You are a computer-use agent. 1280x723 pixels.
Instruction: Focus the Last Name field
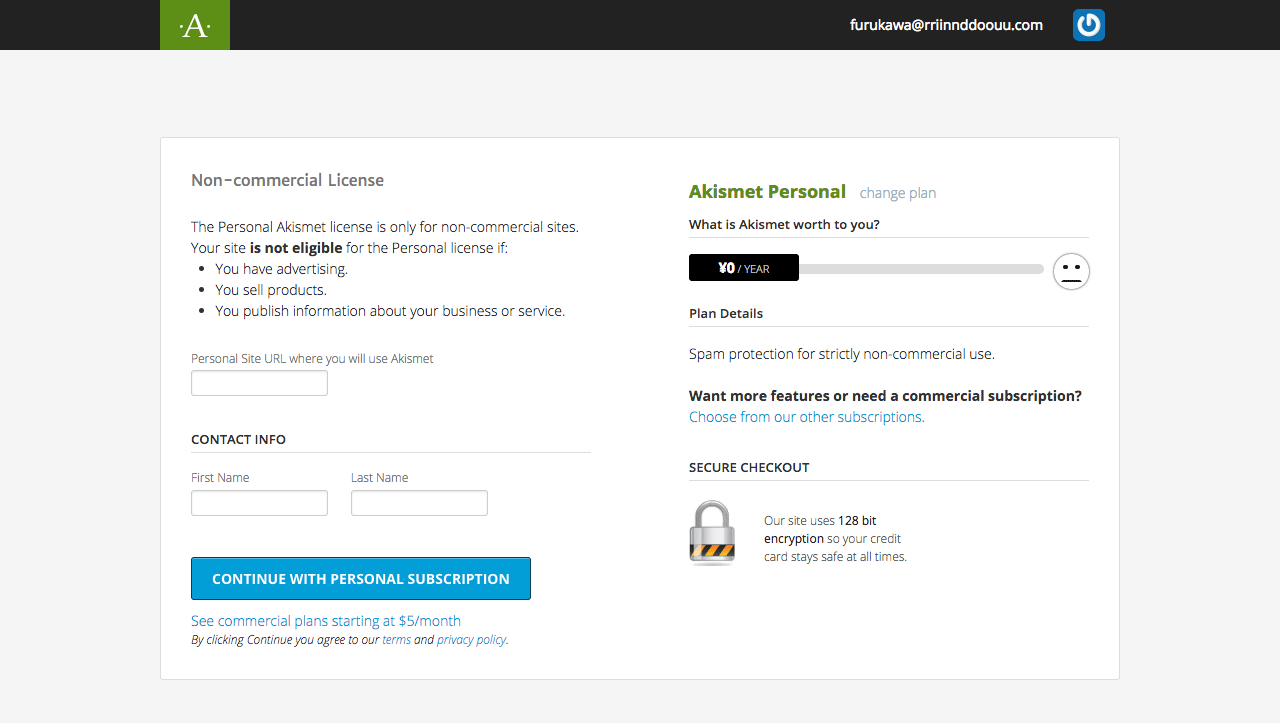pos(419,503)
